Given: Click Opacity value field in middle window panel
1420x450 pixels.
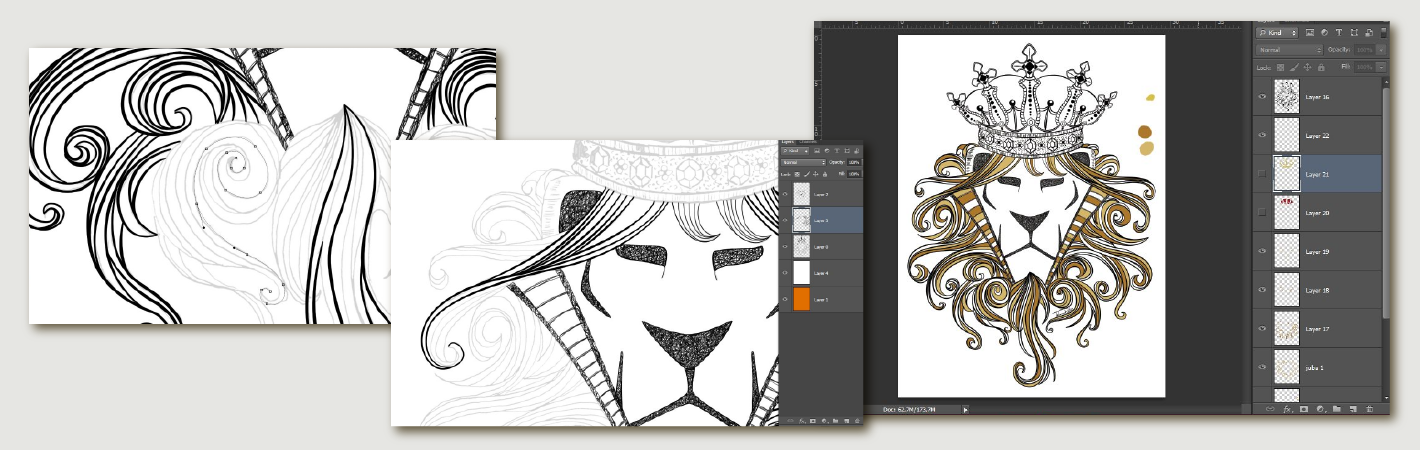Looking at the screenshot, I should coord(854,162).
